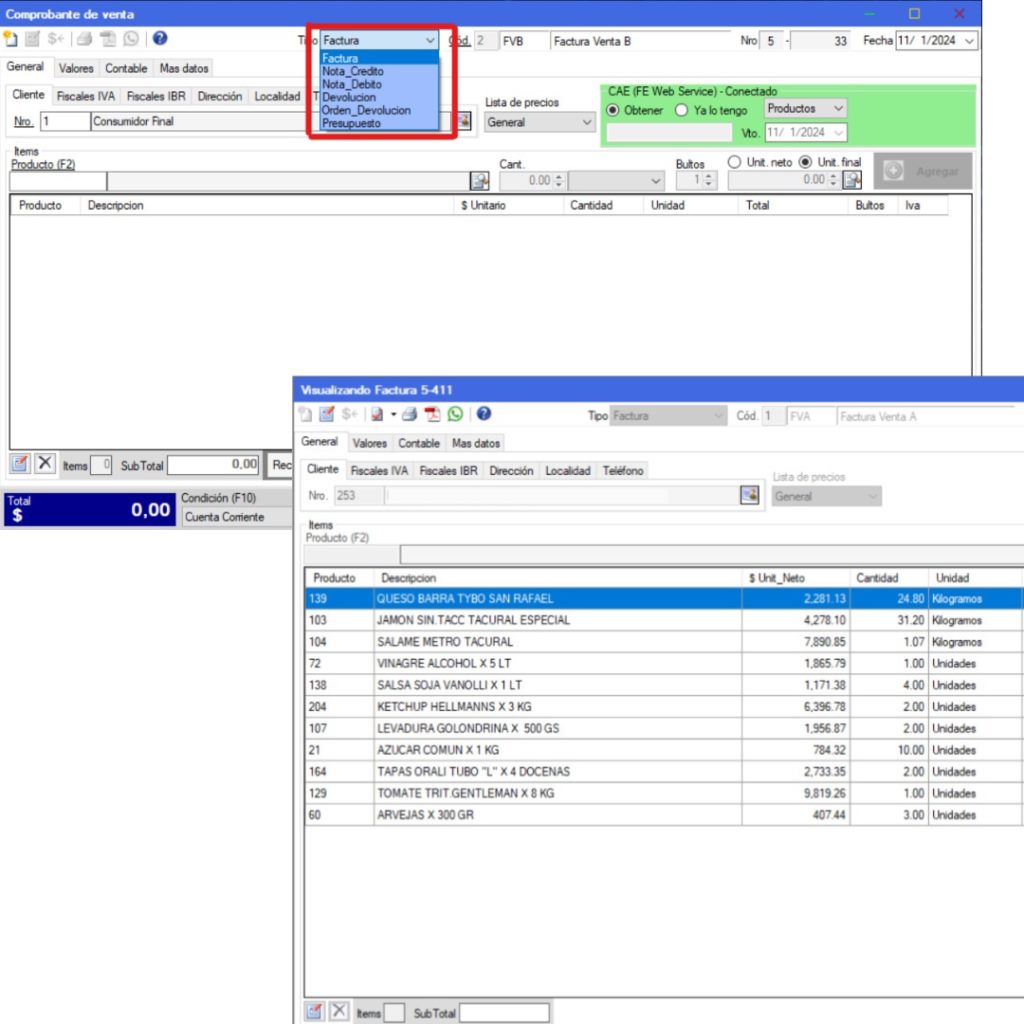
Task: Click new document icon in Comprobante de venta toolbar
Action: tap(10, 39)
